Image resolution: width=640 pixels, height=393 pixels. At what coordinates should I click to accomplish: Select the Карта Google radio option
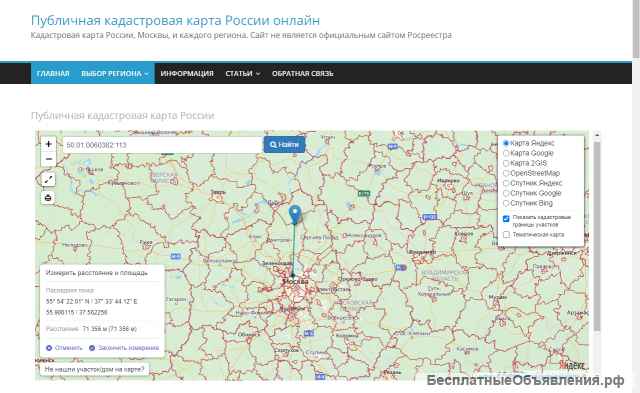tap(506, 153)
